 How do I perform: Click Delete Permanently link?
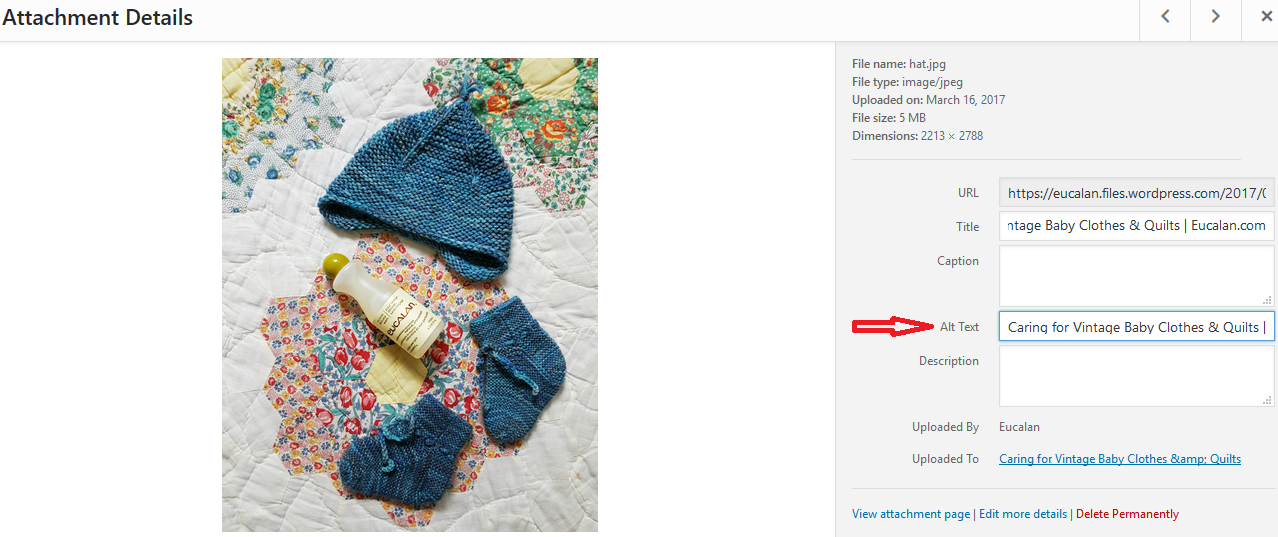tap(1127, 514)
